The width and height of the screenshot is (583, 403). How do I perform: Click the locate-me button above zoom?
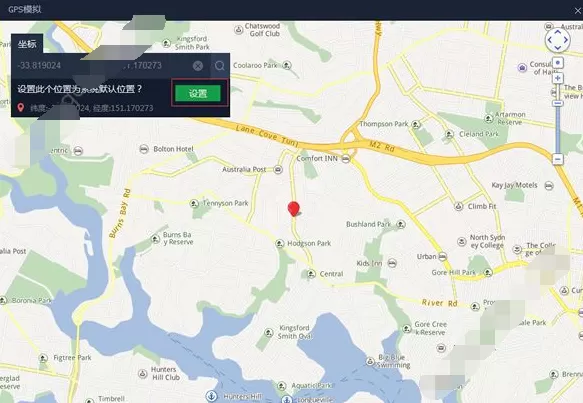click(x=557, y=62)
